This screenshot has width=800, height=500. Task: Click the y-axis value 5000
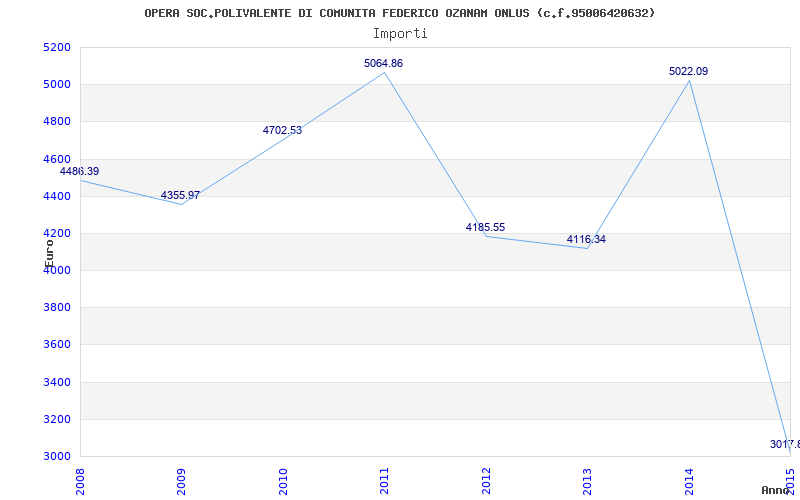pos(56,85)
